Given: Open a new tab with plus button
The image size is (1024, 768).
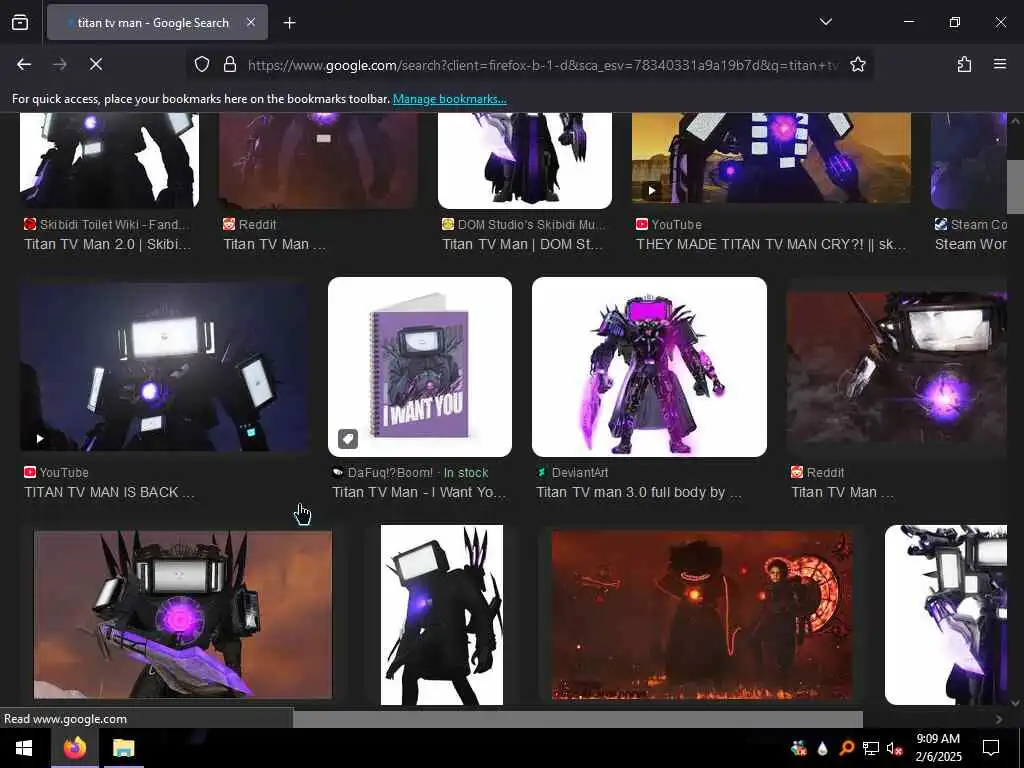Looking at the screenshot, I should pos(289,23).
